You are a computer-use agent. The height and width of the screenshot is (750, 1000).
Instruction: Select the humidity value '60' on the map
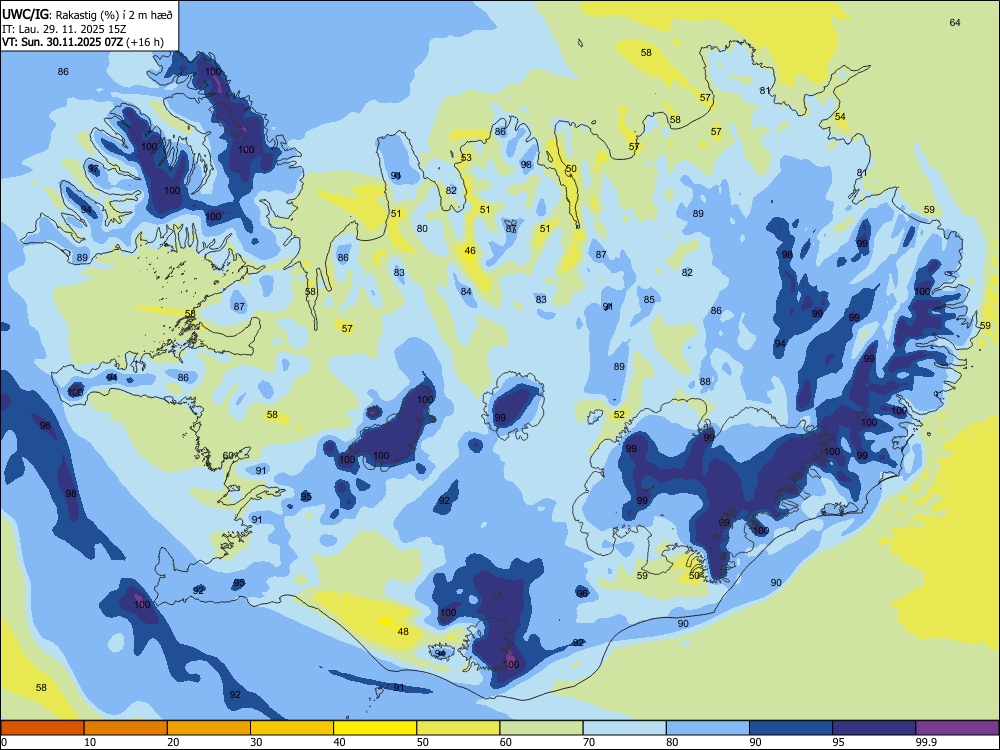click(228, 455)
